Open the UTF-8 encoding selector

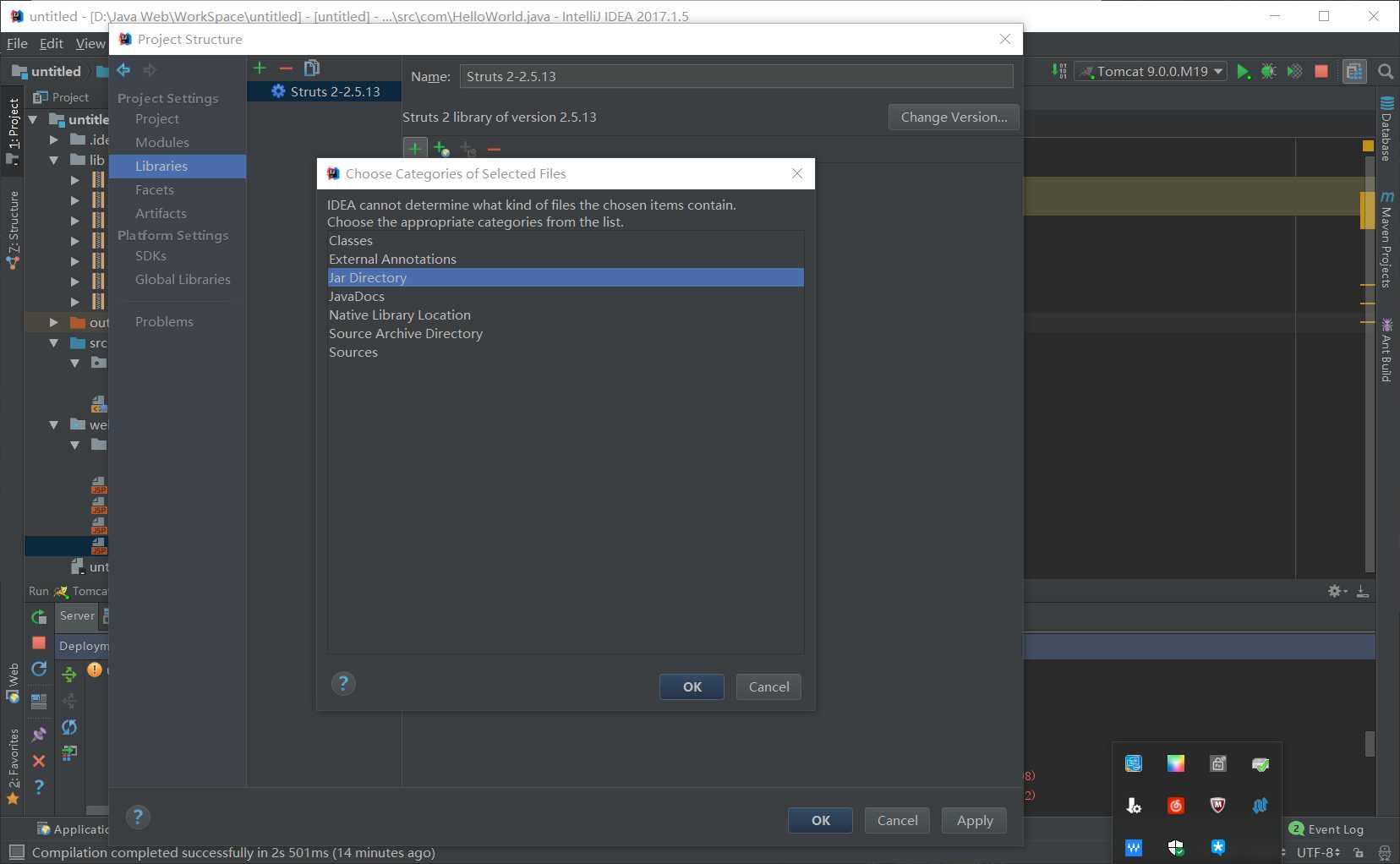pyautogui.click(x=1319, y=852)
